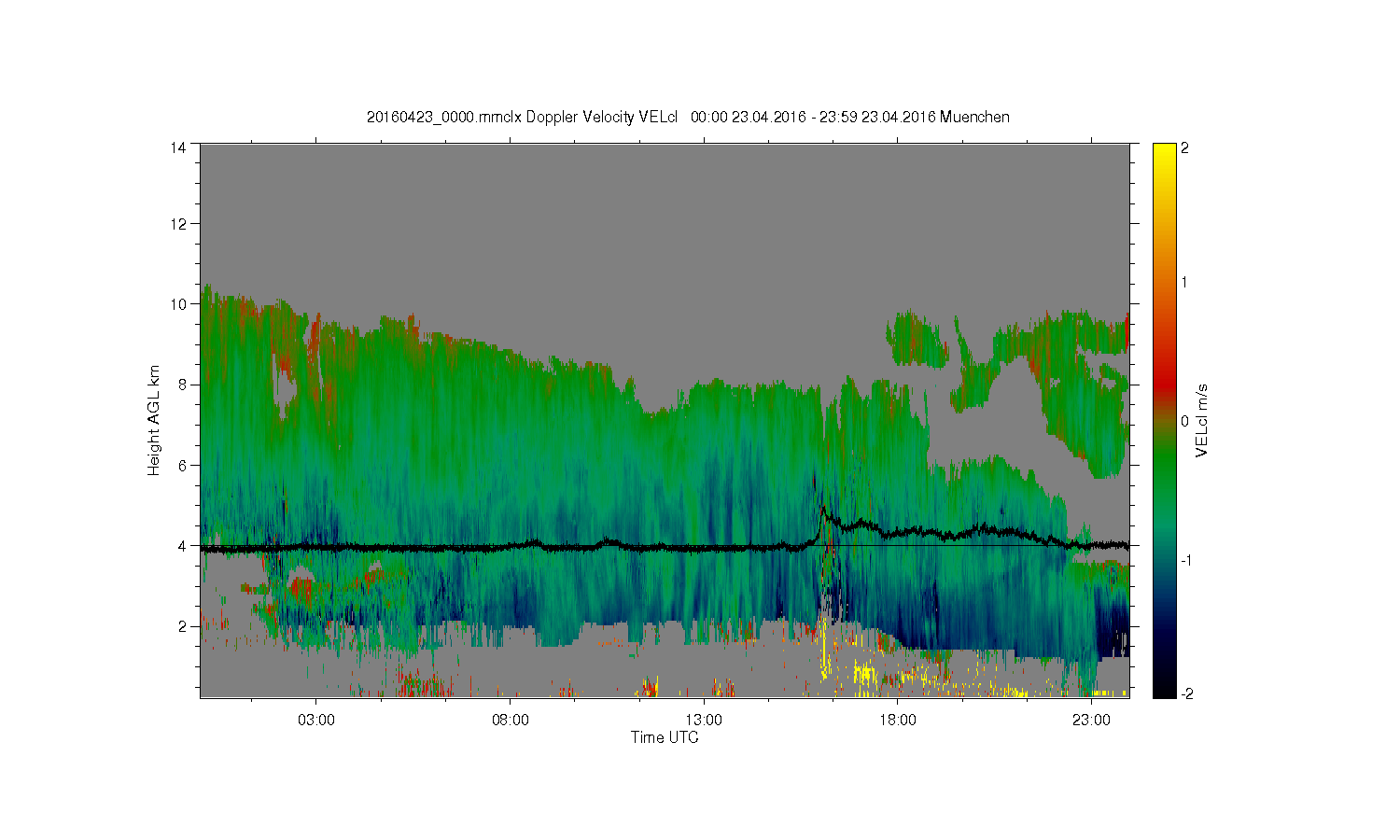The width and height of the screenshot is (1400, 840).
Task: Click the 14 km height tick label
Action: click(x=178, y=147)
